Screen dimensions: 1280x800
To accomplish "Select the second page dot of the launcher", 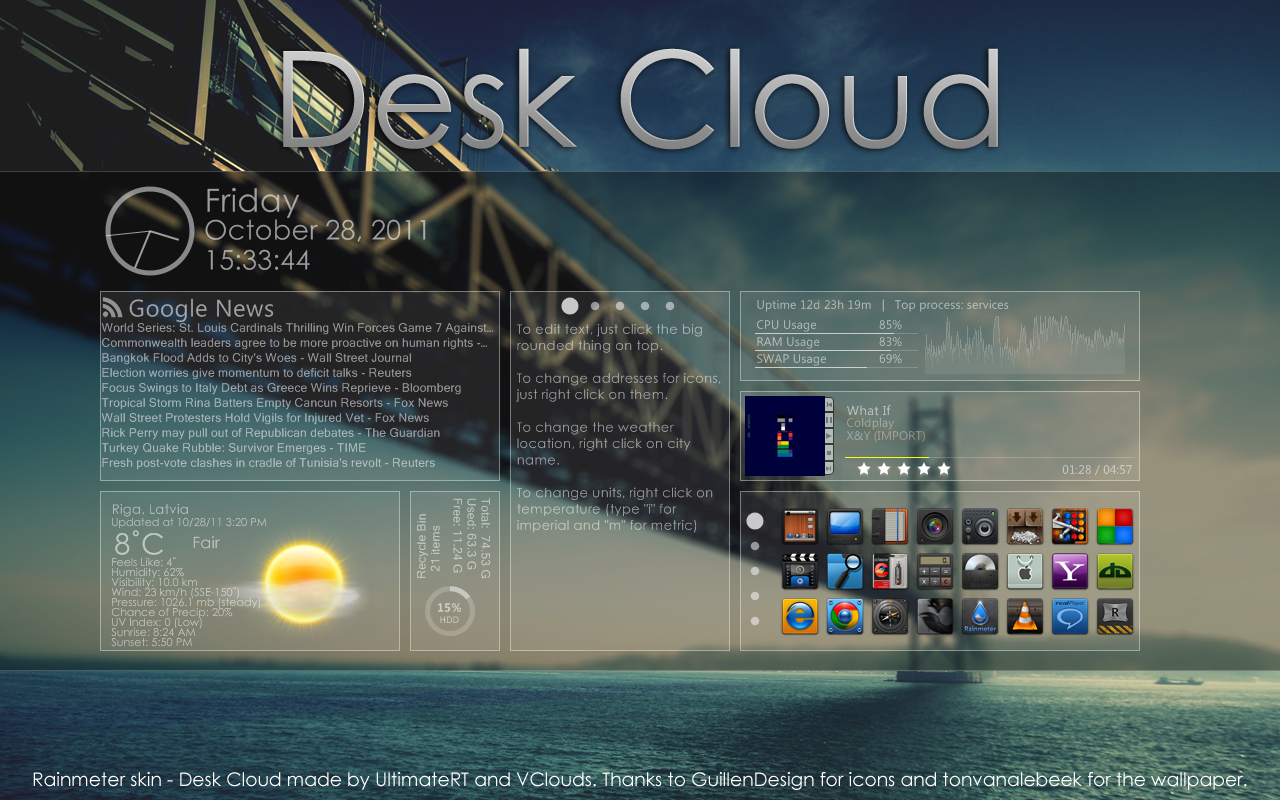I will [x=753, y=546].
